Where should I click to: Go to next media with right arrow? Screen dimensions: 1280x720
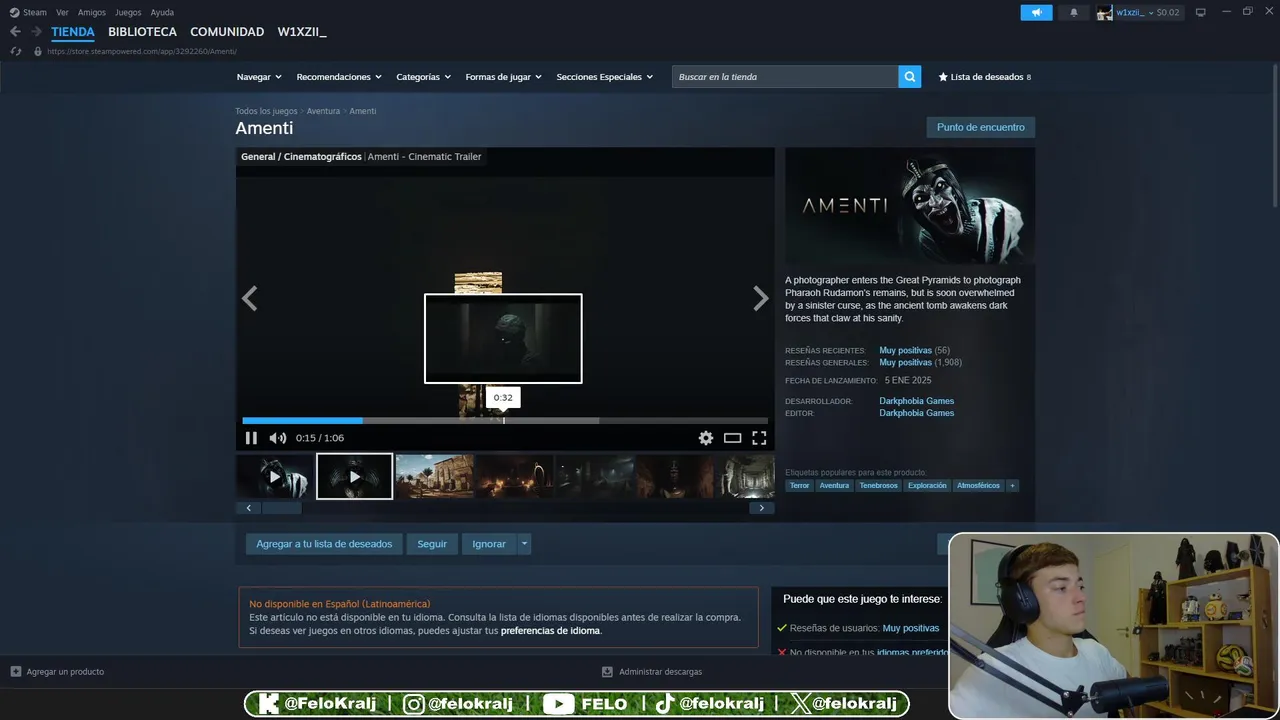[x=761, y=298]
